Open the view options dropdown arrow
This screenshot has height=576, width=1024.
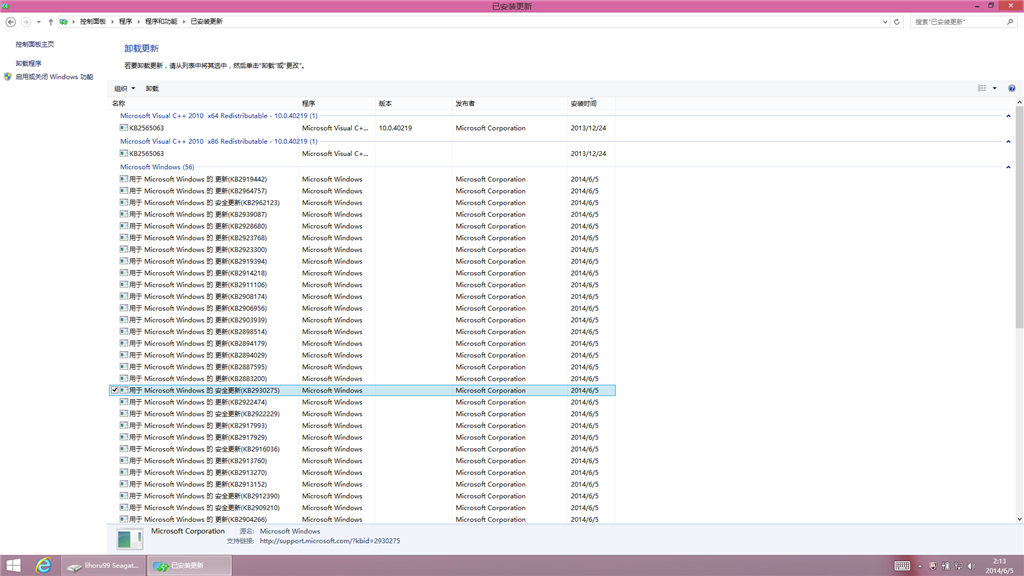point(995,88)
